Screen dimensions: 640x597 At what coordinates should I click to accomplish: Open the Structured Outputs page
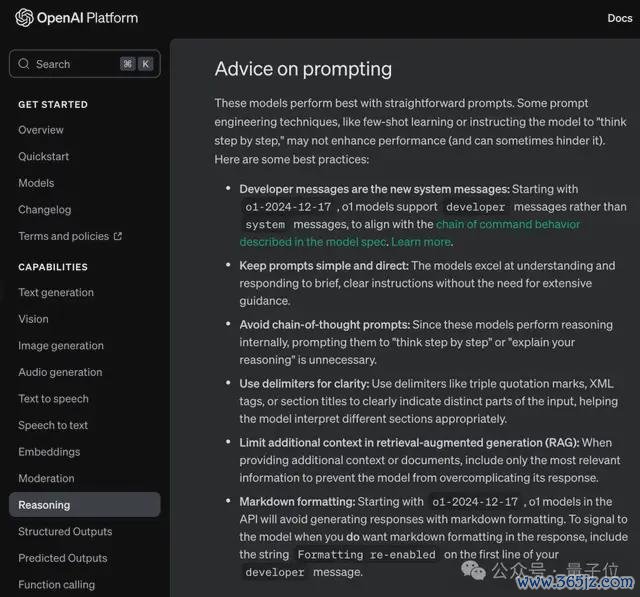point(65,531)
